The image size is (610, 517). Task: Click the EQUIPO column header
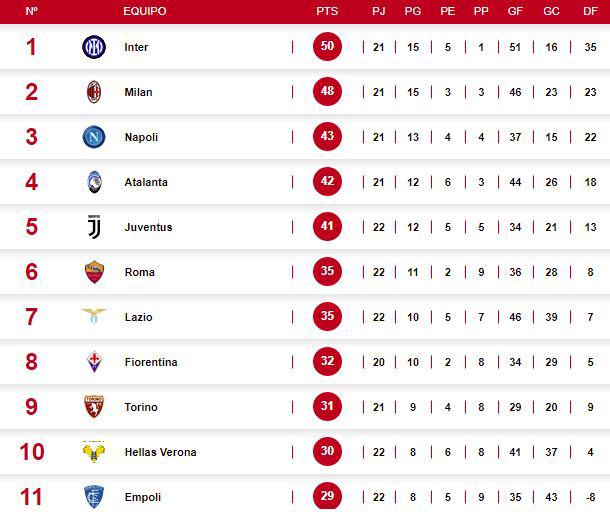[144, 11]
